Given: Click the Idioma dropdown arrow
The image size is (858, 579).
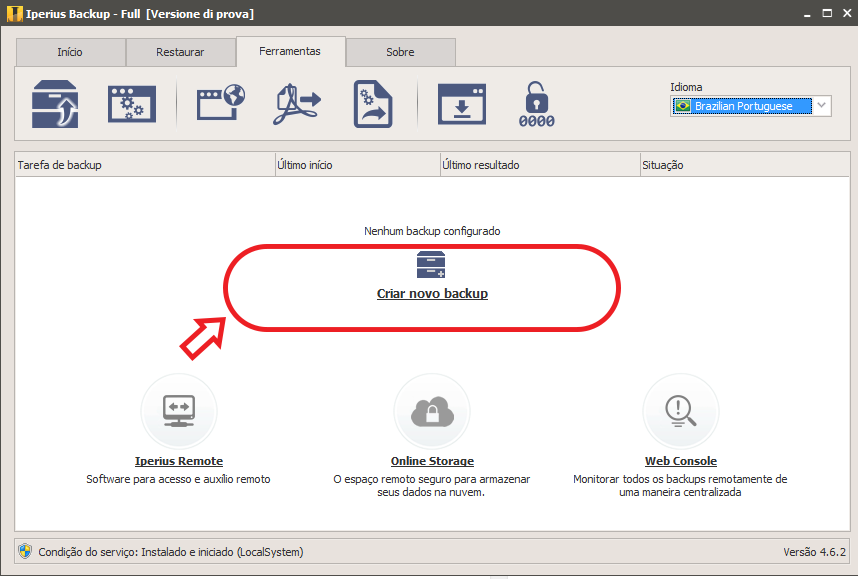Looking at the screenshot, I should pos(821,106).
